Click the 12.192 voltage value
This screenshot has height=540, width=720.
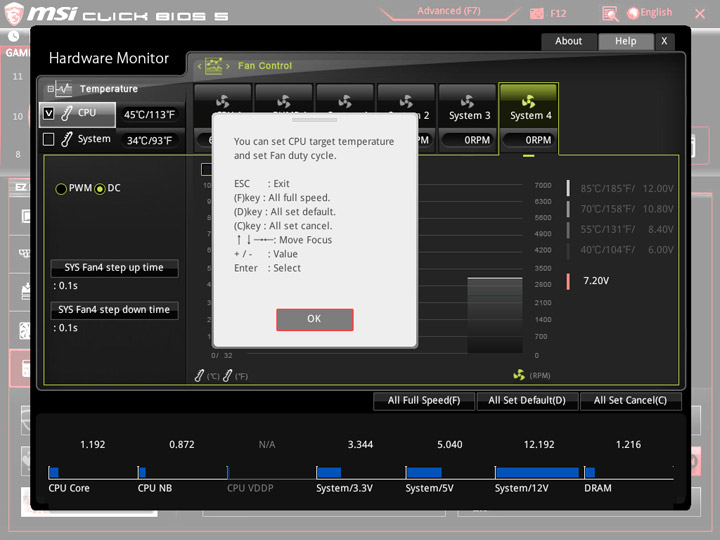point(539,444)
